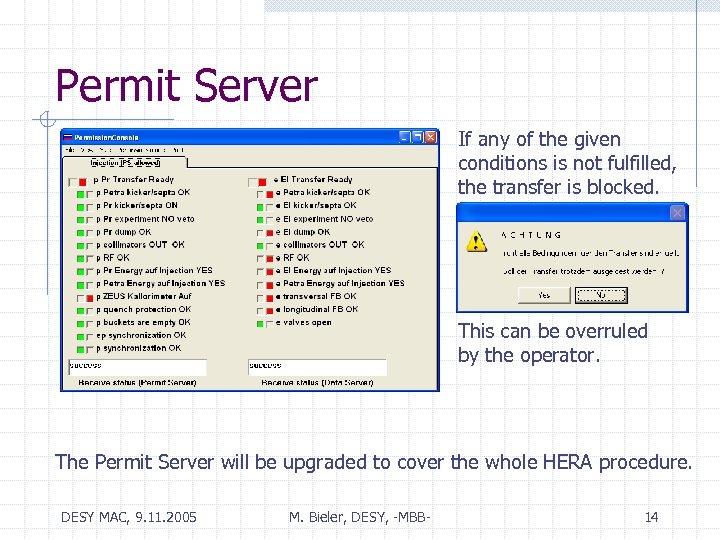The image size is (720, 540).
Task: Click green indicator beside p quench protection OK
Action: pos(80,311)
